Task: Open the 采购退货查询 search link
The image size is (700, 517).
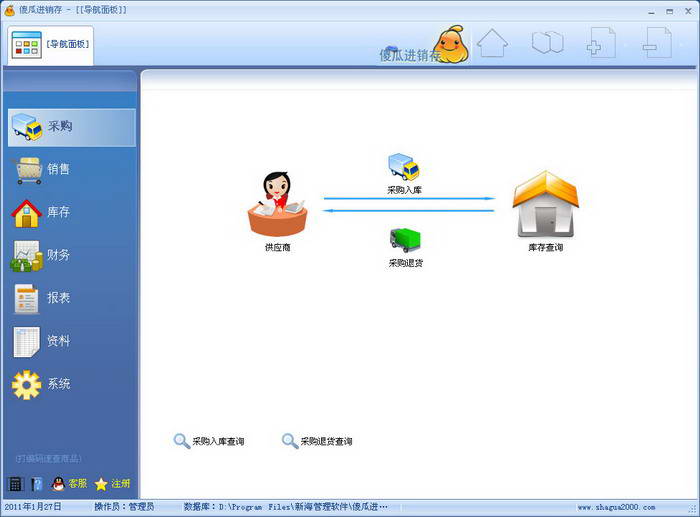Action: 317,441
